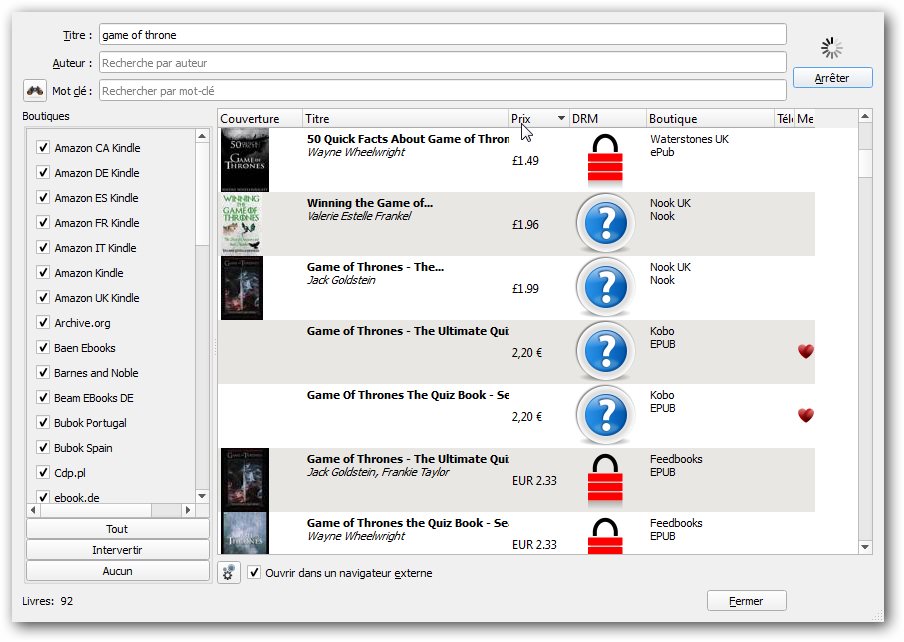
Task: Click the Titre column header
Action: tap(405, 119)
